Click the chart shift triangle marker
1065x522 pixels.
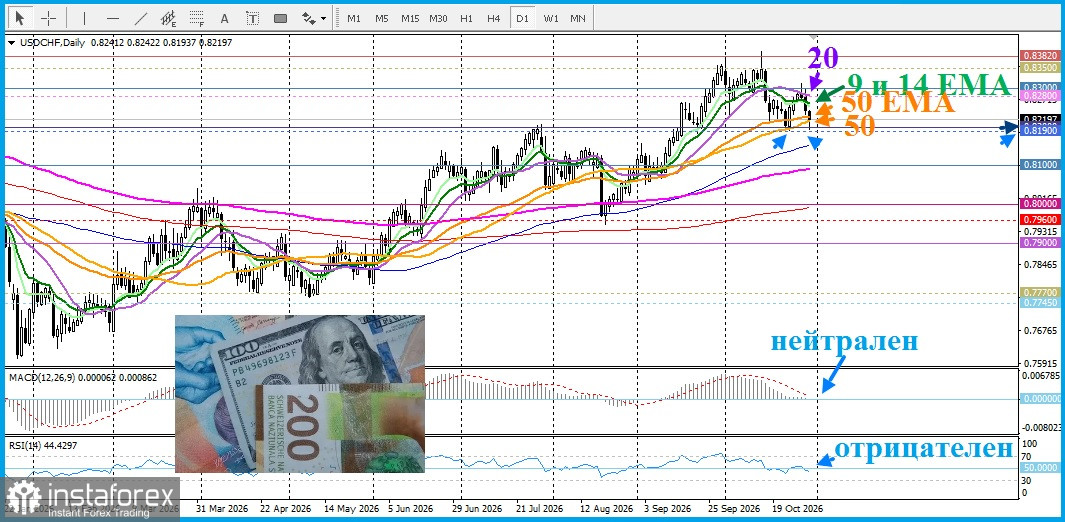(x=814, y=36)
